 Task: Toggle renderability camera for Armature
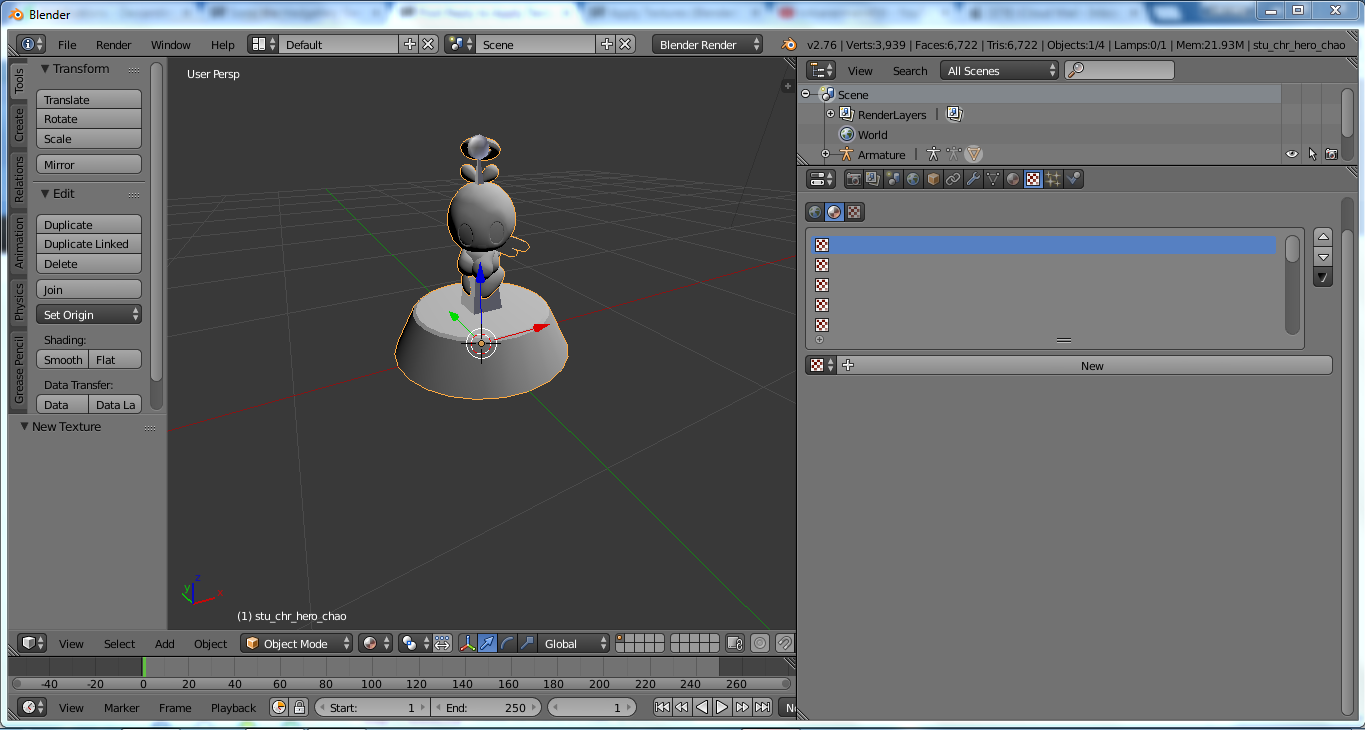pyautogui.click(x=1331, y=154)
